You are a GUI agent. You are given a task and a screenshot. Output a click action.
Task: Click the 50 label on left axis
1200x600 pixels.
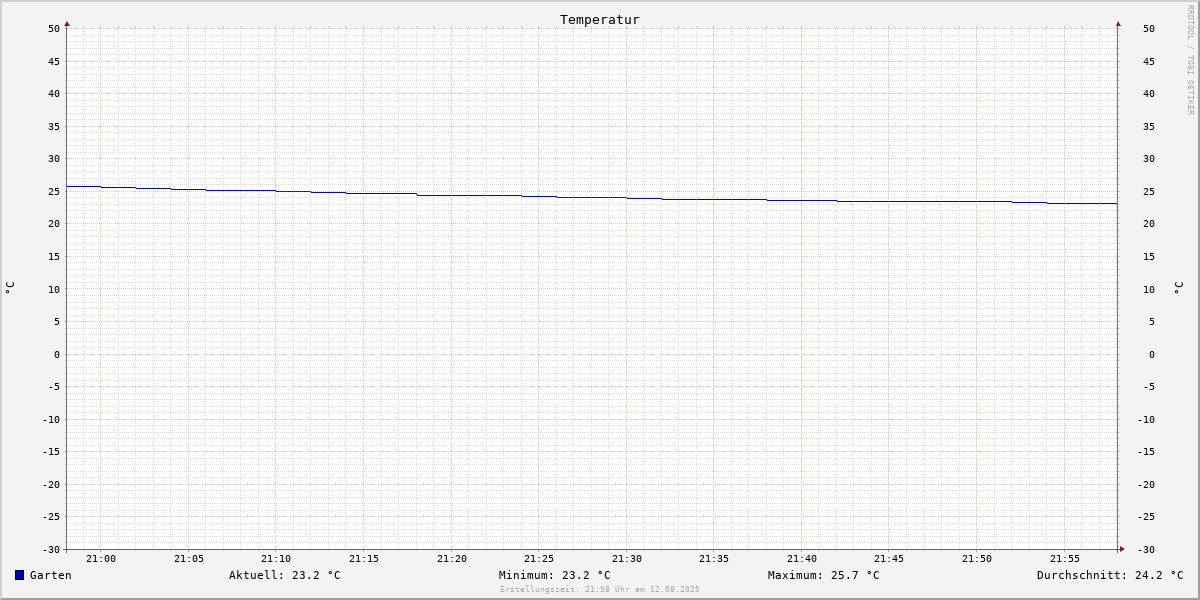(x=54, y=29)
